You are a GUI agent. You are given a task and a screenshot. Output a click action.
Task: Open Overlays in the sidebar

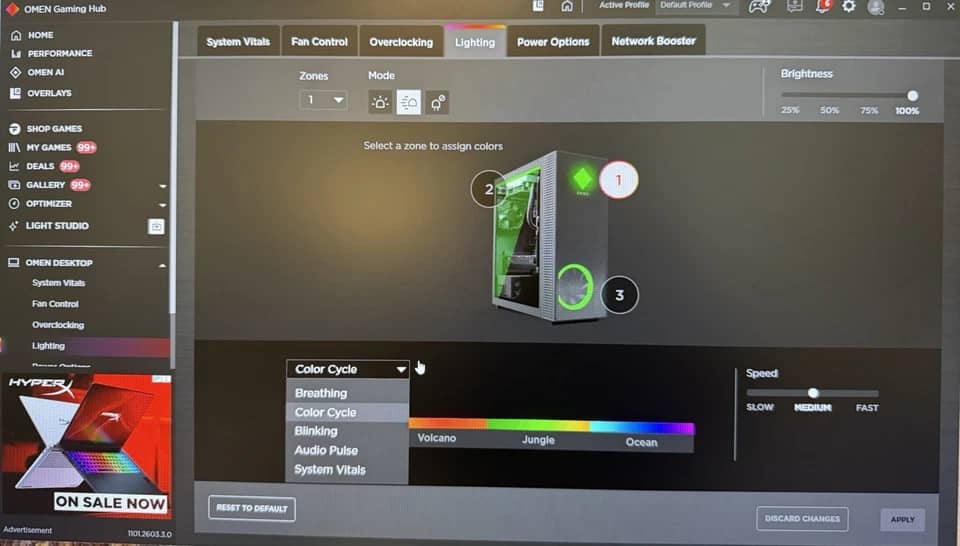(41, 93)
